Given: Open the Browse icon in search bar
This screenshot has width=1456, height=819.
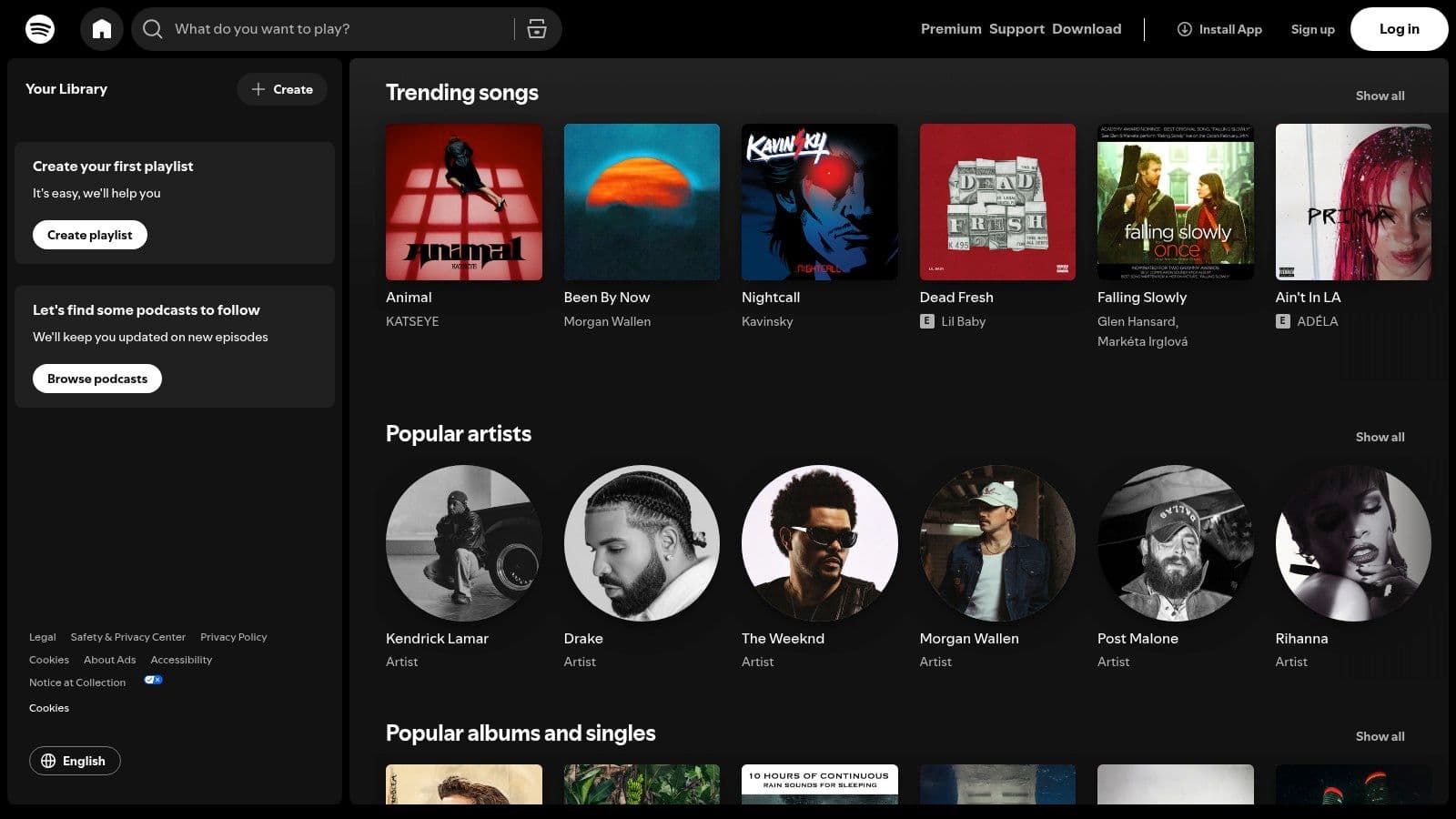Looking at the screenshot, I should click(537, 29).
